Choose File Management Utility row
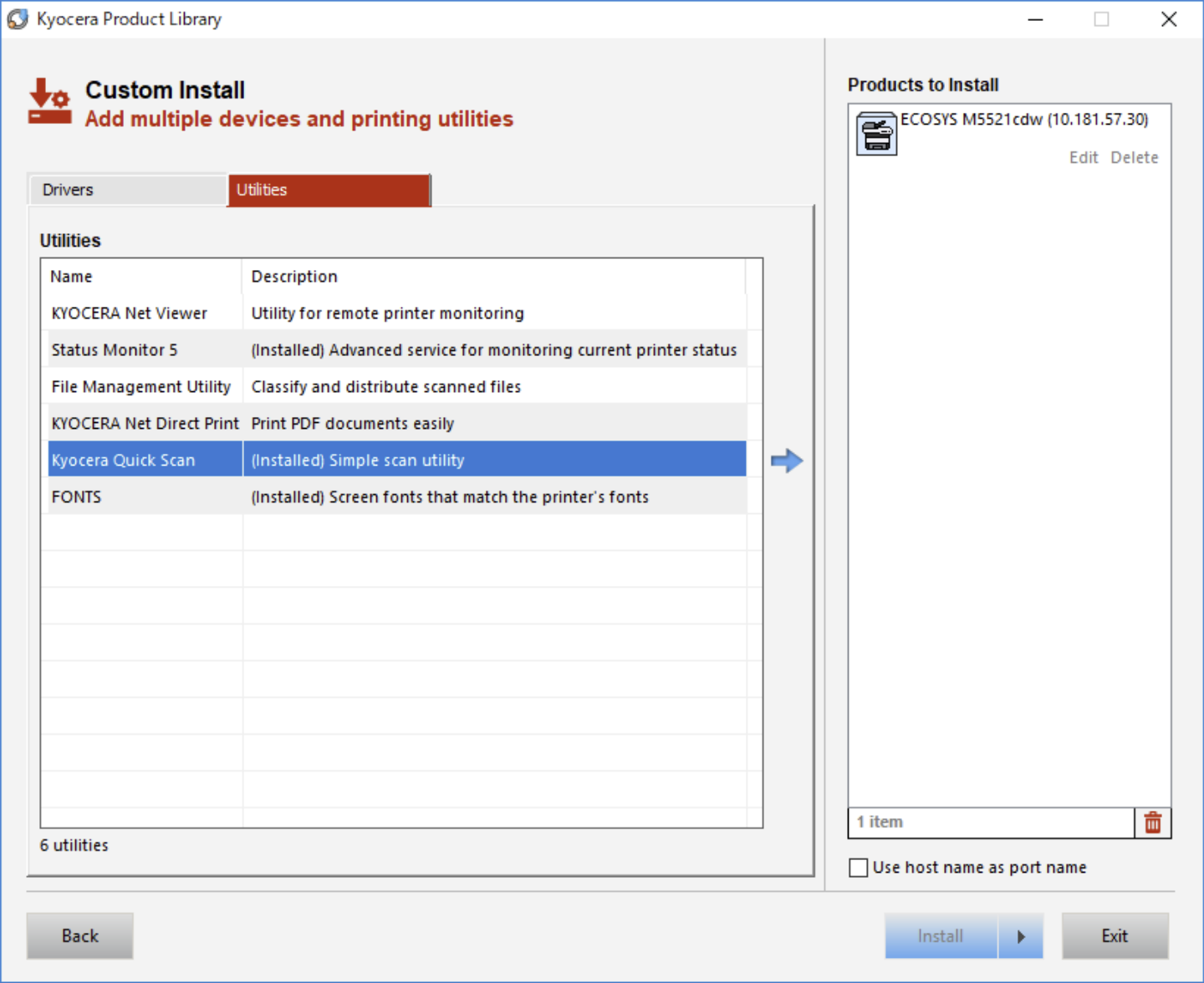The image size is (1204, 983). pos(140,387)
